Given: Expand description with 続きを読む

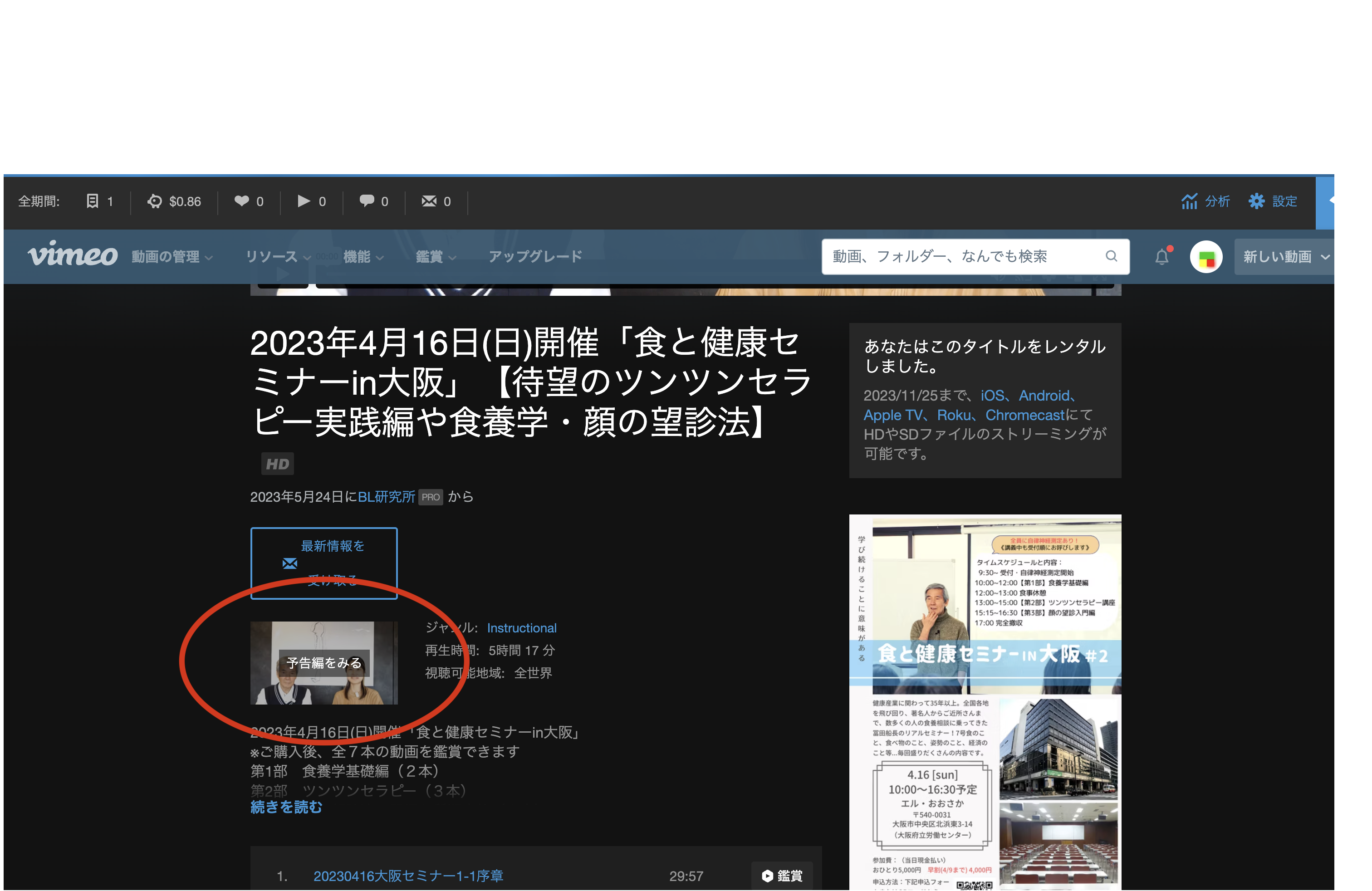Looking at the screenshot, I should 286,808.
